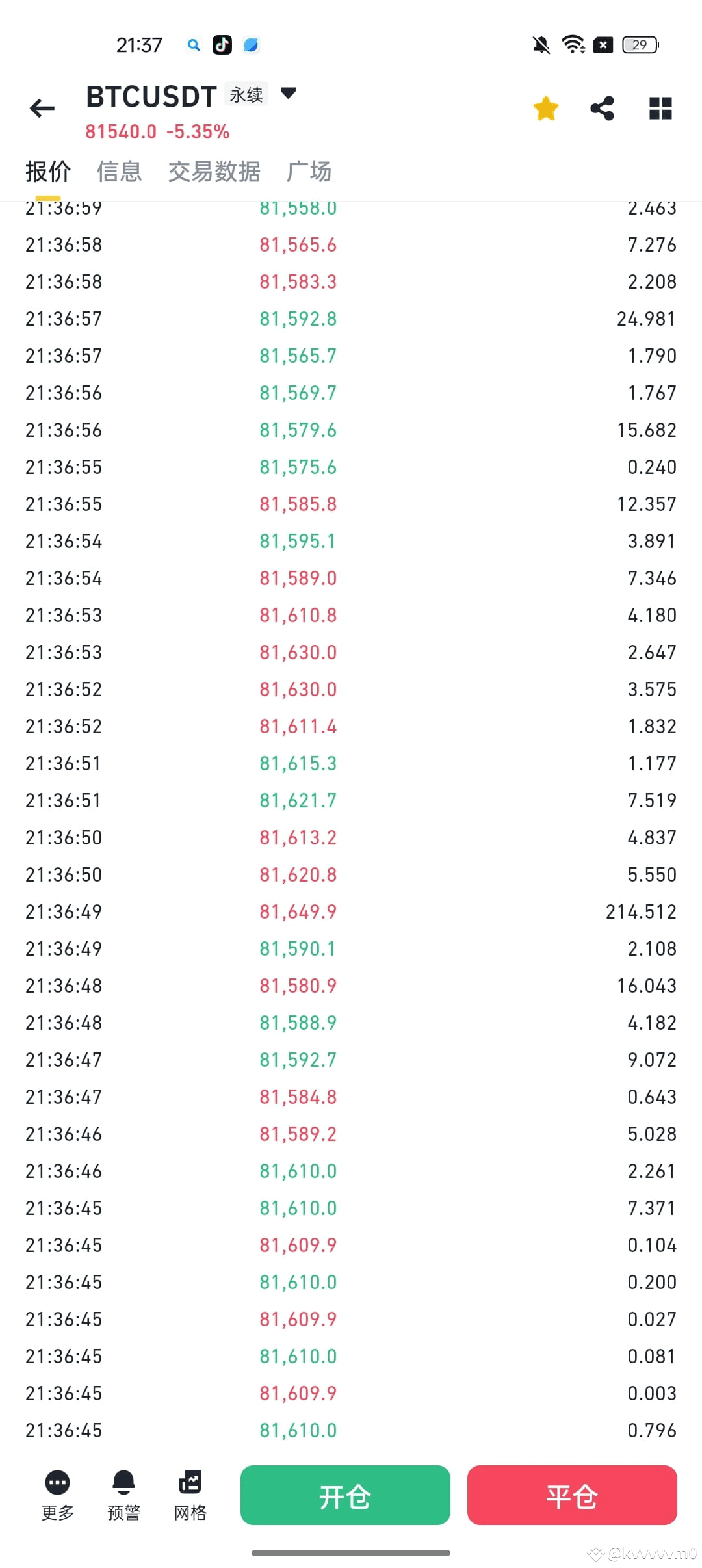Toggle favorite status for this contract
This screenshot has width=702, height=1568.
click(546, 108)
